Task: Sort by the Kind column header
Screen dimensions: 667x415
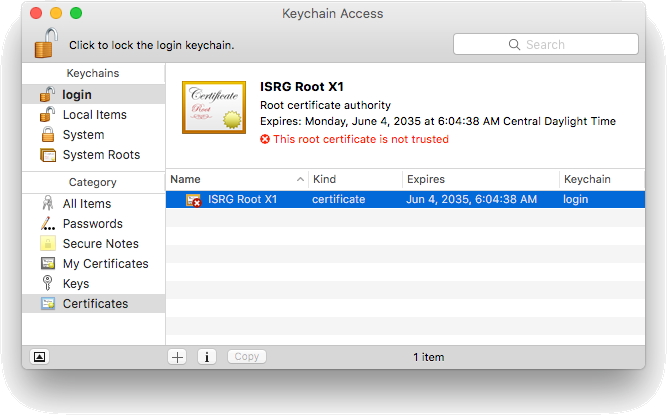Action: click(356, 179)
